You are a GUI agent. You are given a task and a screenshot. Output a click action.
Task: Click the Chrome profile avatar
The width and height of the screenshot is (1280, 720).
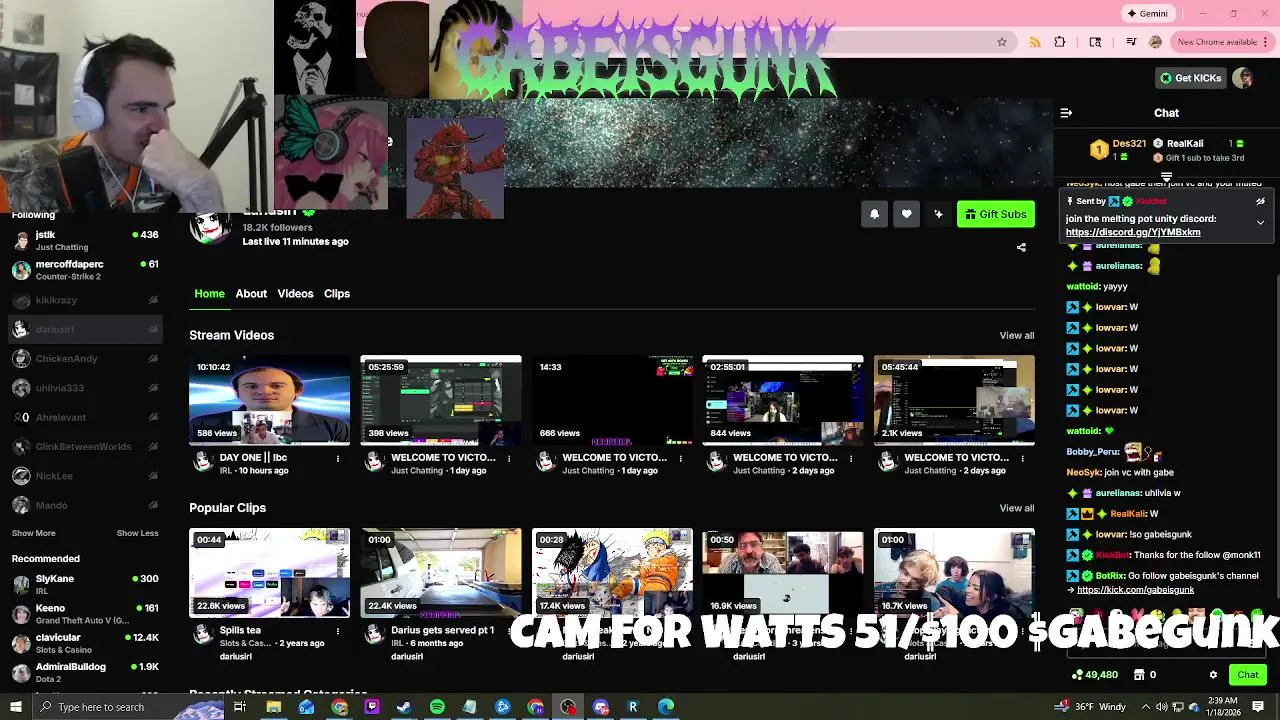tap(1156, 42)
